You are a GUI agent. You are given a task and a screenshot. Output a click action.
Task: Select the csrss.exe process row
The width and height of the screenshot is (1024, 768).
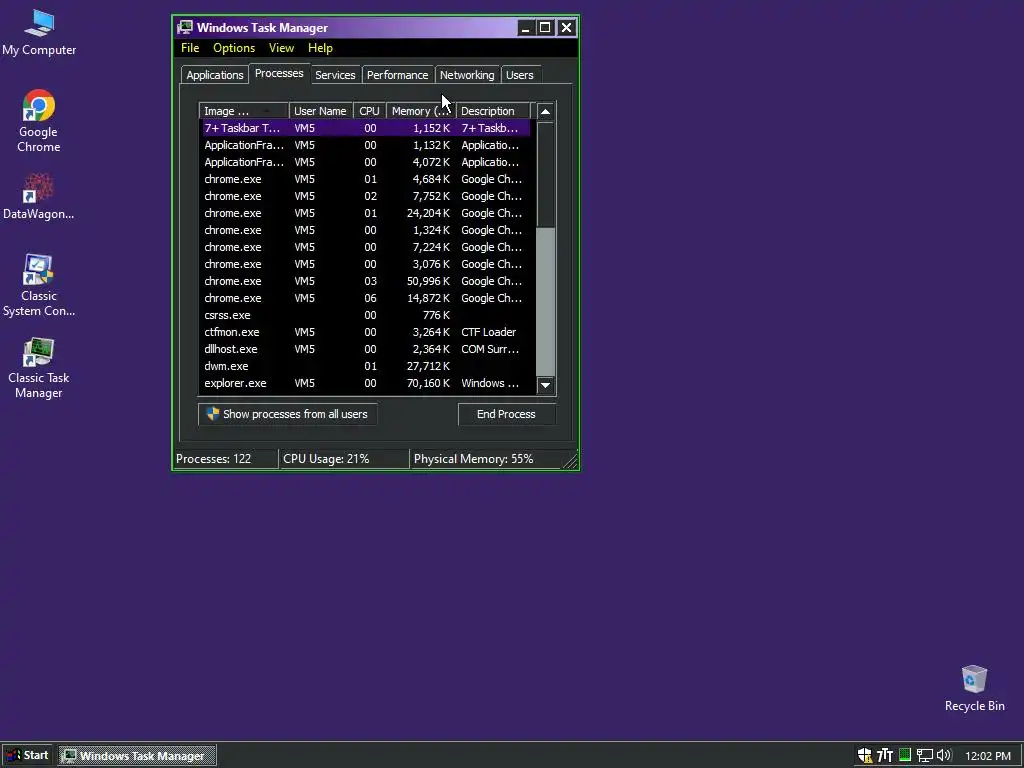coord(366,315)
